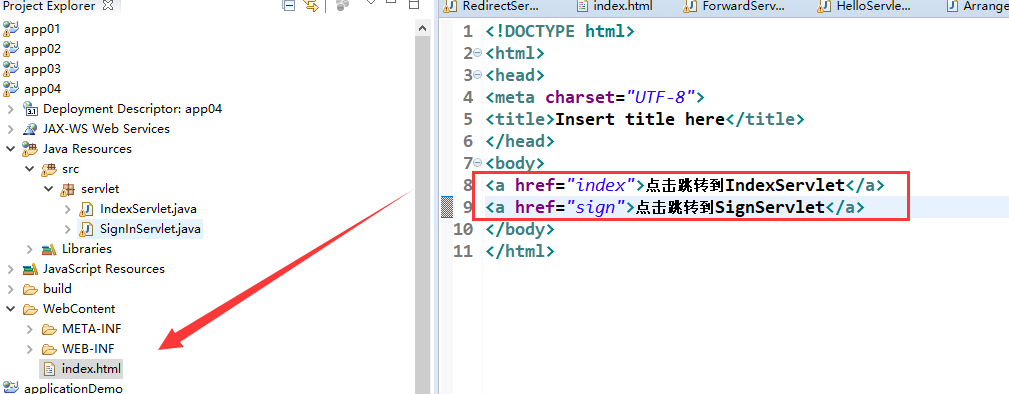This screenshot has width=1009, height=394.
Task: Expand the JAX-WS Web Services node
Action: pos(10,129)
